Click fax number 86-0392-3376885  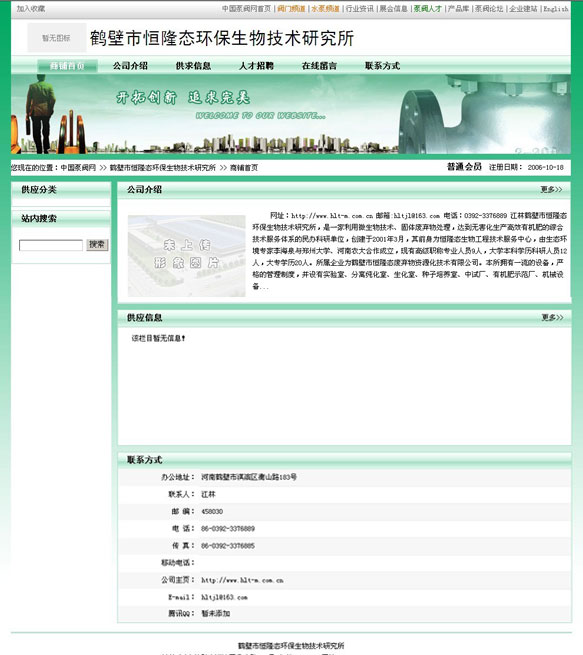pyautogui.click(x=228, y=546)
